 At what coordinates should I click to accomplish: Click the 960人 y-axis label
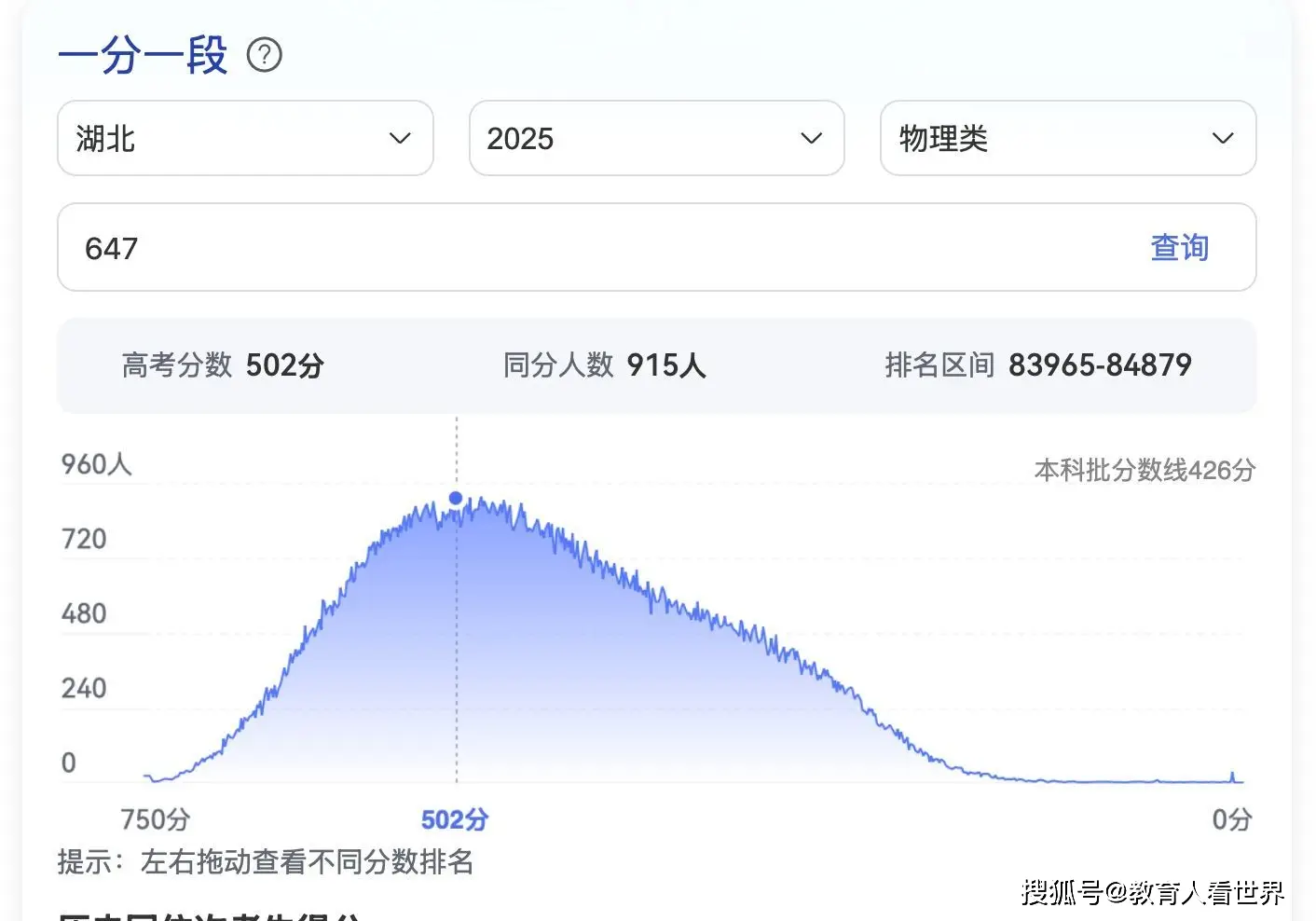tap(97, 464)
